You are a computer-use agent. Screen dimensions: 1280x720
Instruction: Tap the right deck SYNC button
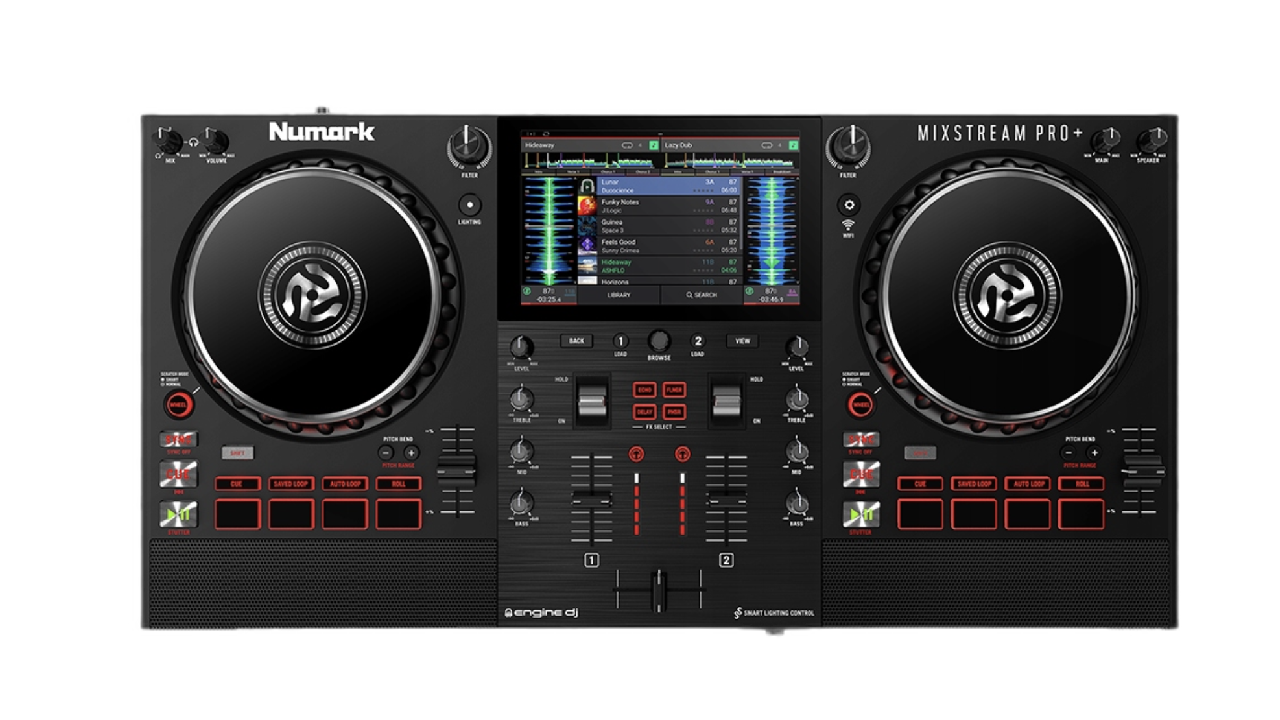[x=861, y=439]
